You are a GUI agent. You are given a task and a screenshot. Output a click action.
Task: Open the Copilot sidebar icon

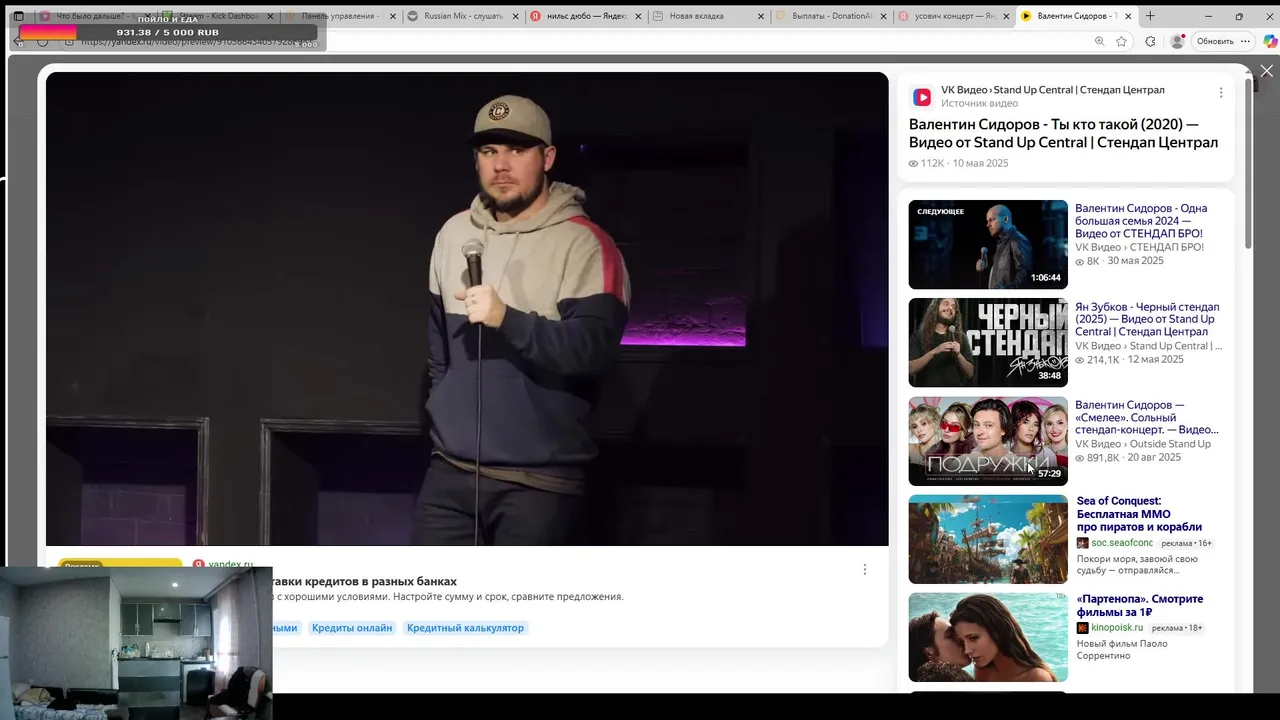(1270, 41)
